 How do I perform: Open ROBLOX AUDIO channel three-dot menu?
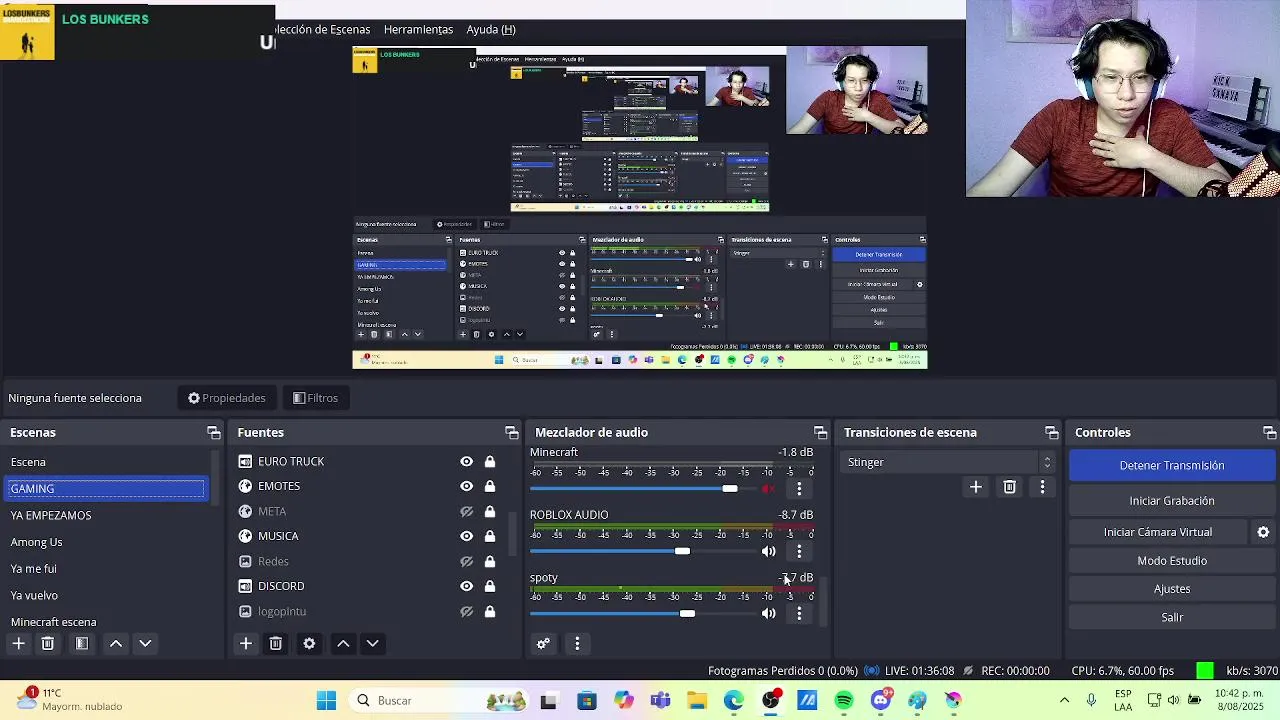799,552
